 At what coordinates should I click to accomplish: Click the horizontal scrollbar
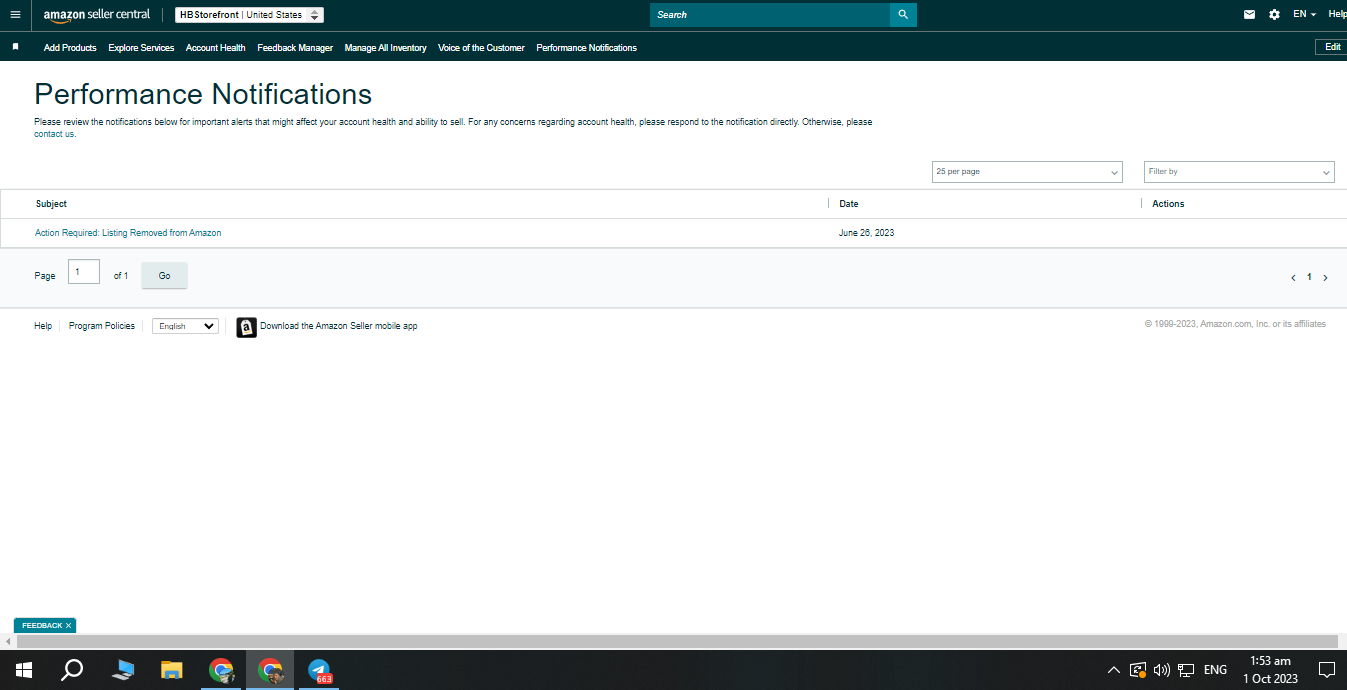click(x=677, y=641)
